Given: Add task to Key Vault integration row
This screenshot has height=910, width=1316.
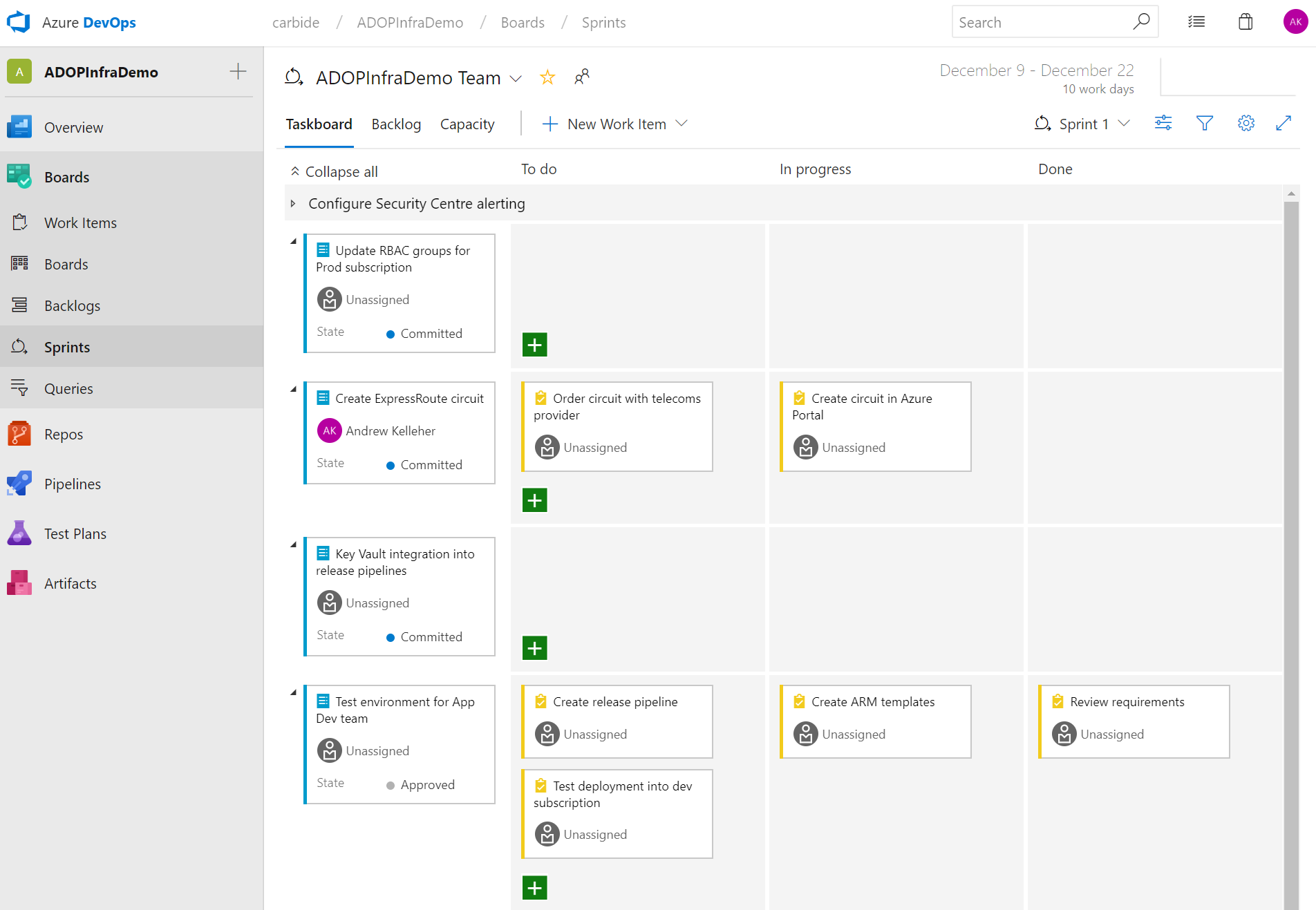Looking at the screenshot, I should [534, 648].
